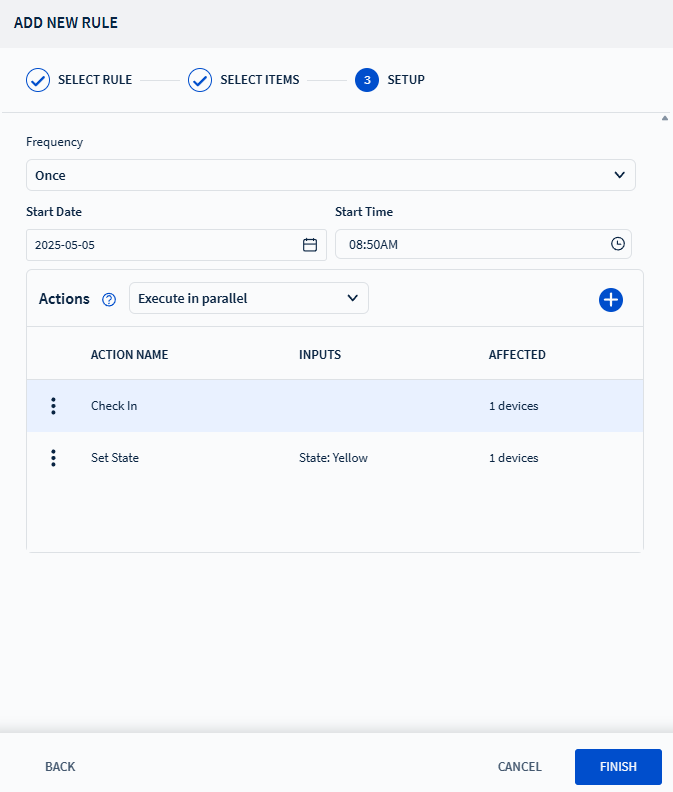Viewport: 673px width, 792px height.
Task: Expand the Frequency dropdown showing Once
Action: 330,175
